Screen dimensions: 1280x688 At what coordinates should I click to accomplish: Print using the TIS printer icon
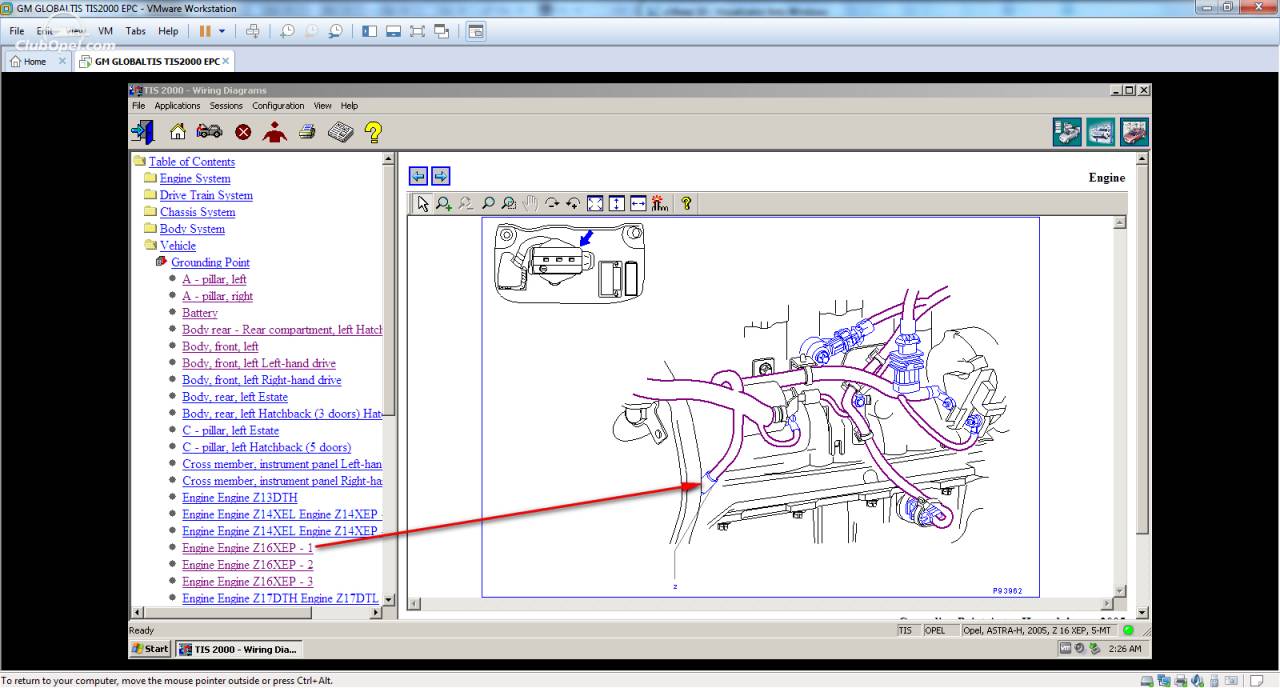tap(307, 131)
